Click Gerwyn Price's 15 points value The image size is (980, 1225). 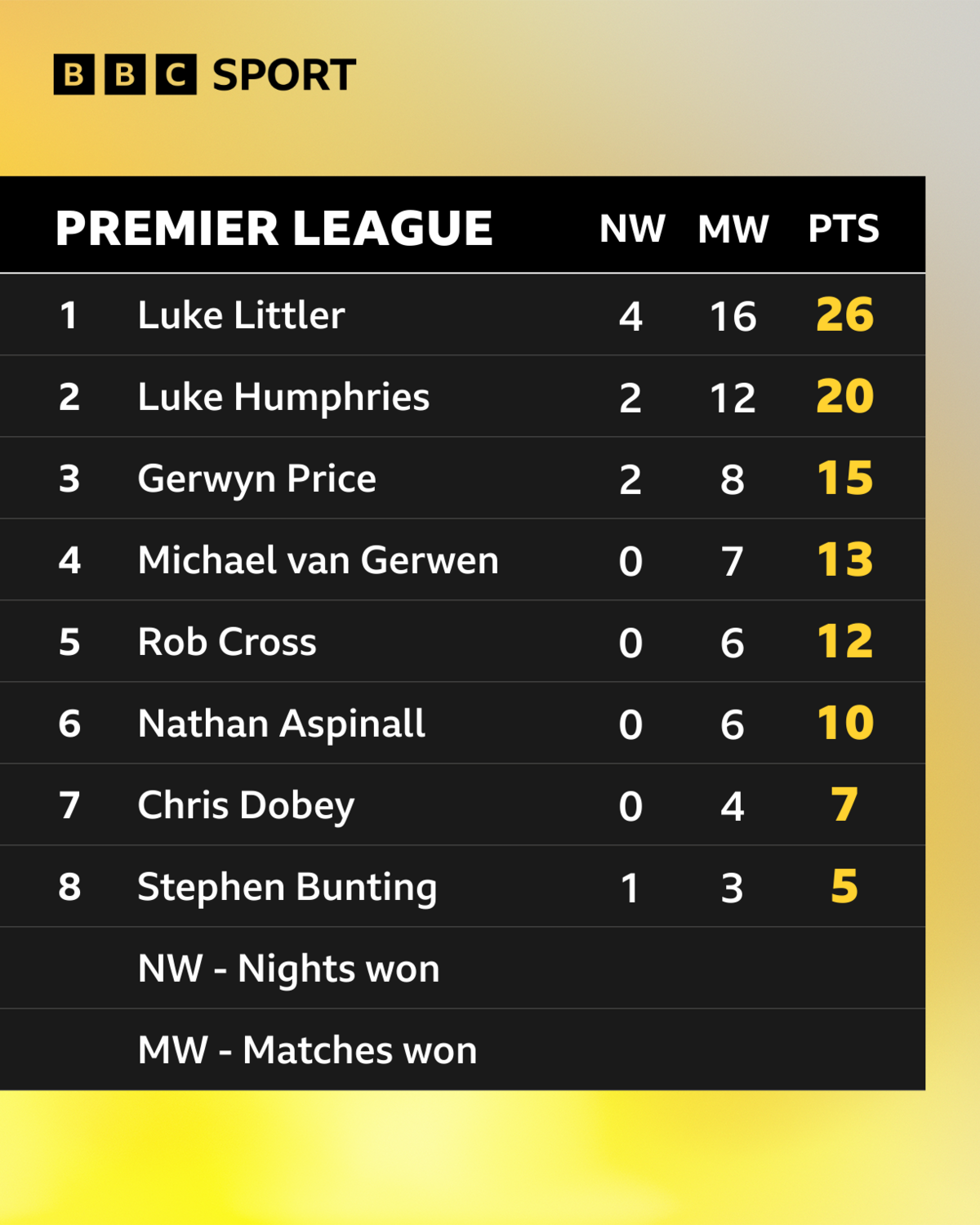pyautogui.click(x=845, y=478)
